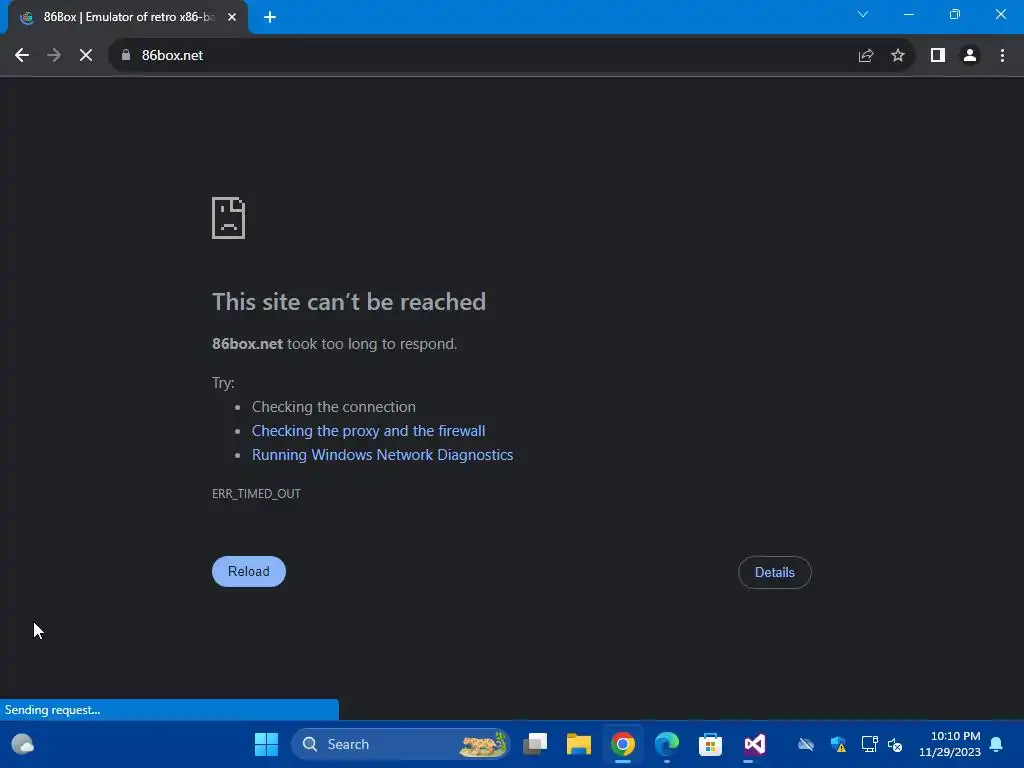
Task: Open the clock showing 10:10 PM
Action: pos(950,744)
